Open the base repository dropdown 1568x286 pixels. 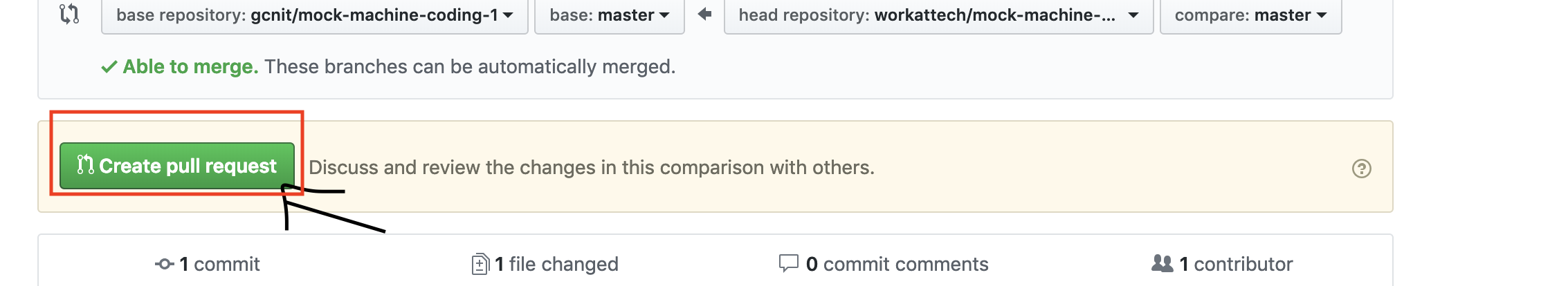(x=315, y=15)
